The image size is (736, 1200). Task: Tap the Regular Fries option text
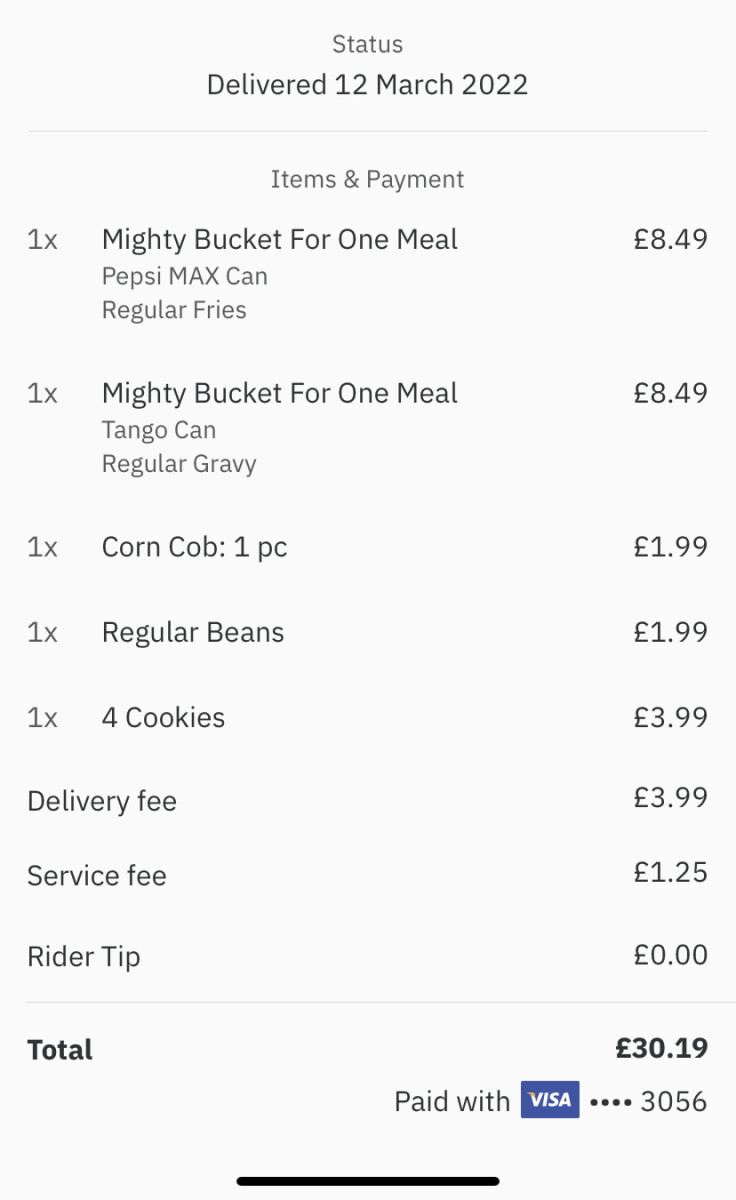coord(174,310)
